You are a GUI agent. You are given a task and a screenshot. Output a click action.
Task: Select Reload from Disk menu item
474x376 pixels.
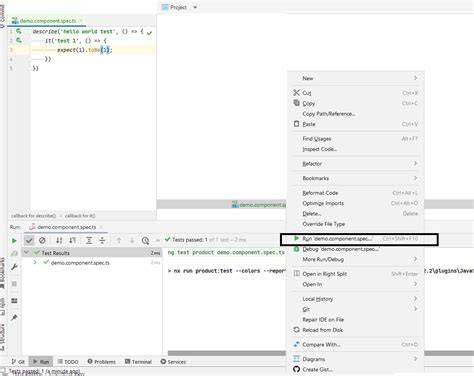click(355, 330)
